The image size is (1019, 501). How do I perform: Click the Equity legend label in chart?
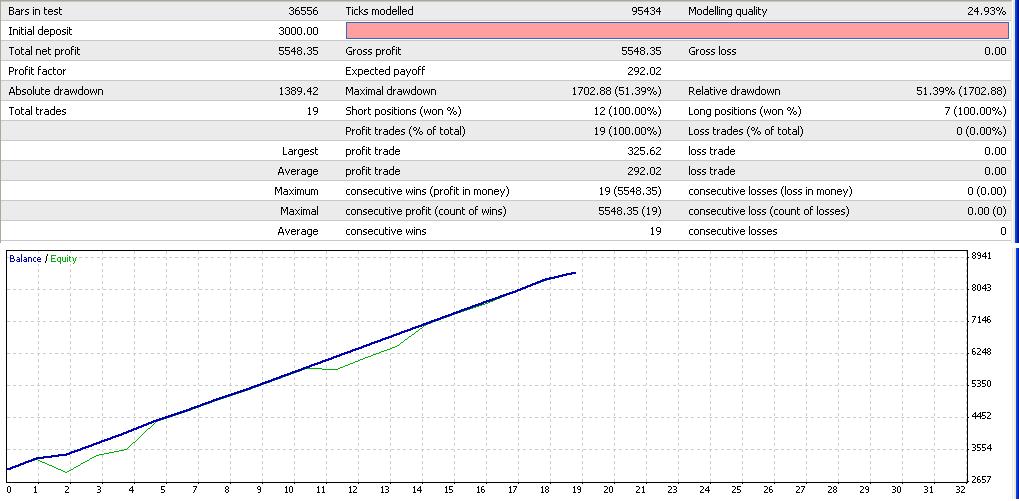(x=63, y=259)
